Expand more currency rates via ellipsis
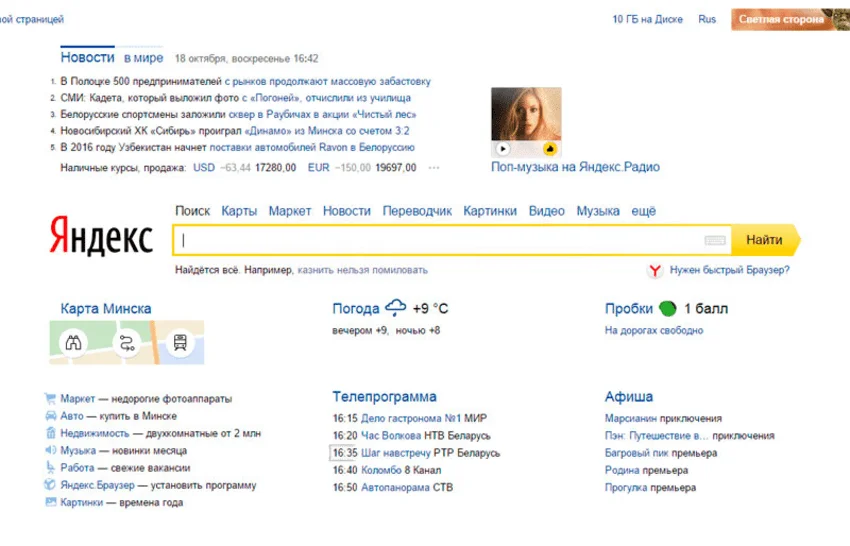 coord(433,168)
